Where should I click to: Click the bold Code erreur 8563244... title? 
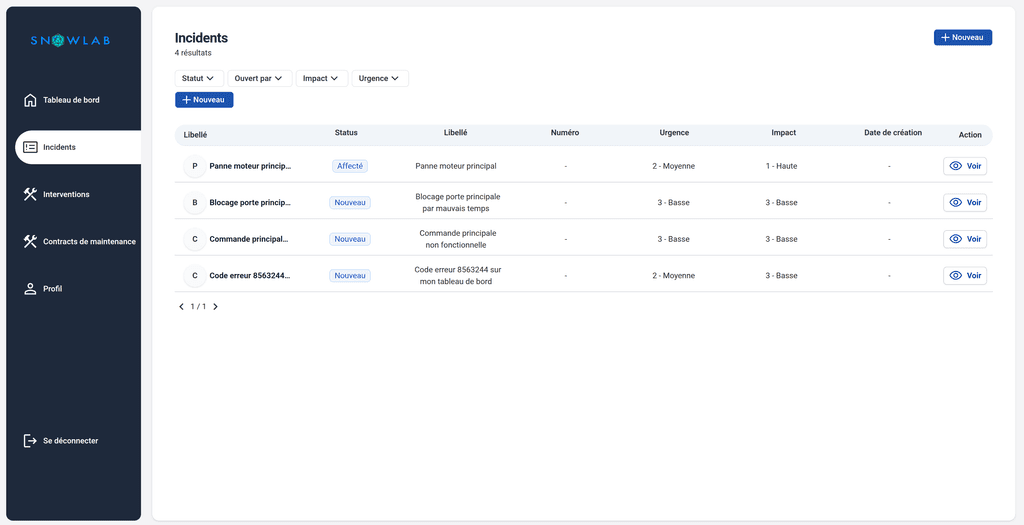pyautogui.click(x=250, y=276)
